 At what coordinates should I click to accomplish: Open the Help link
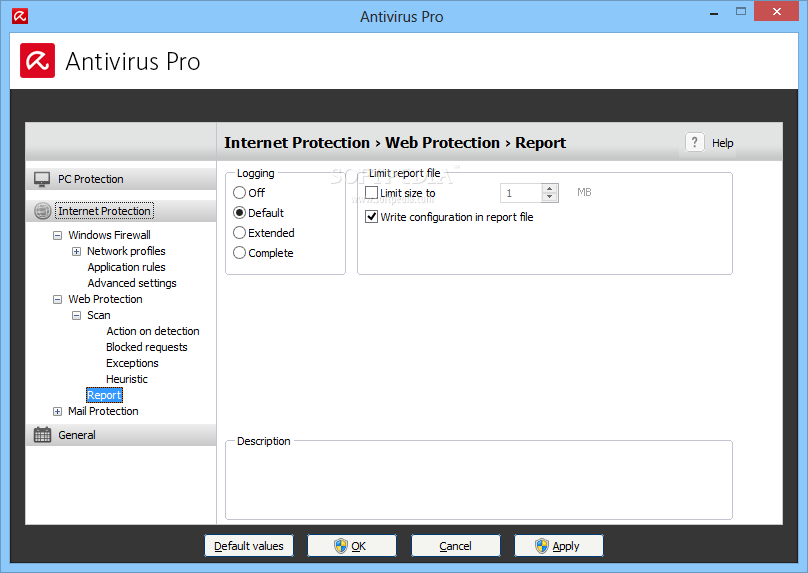tap(722, 143)
